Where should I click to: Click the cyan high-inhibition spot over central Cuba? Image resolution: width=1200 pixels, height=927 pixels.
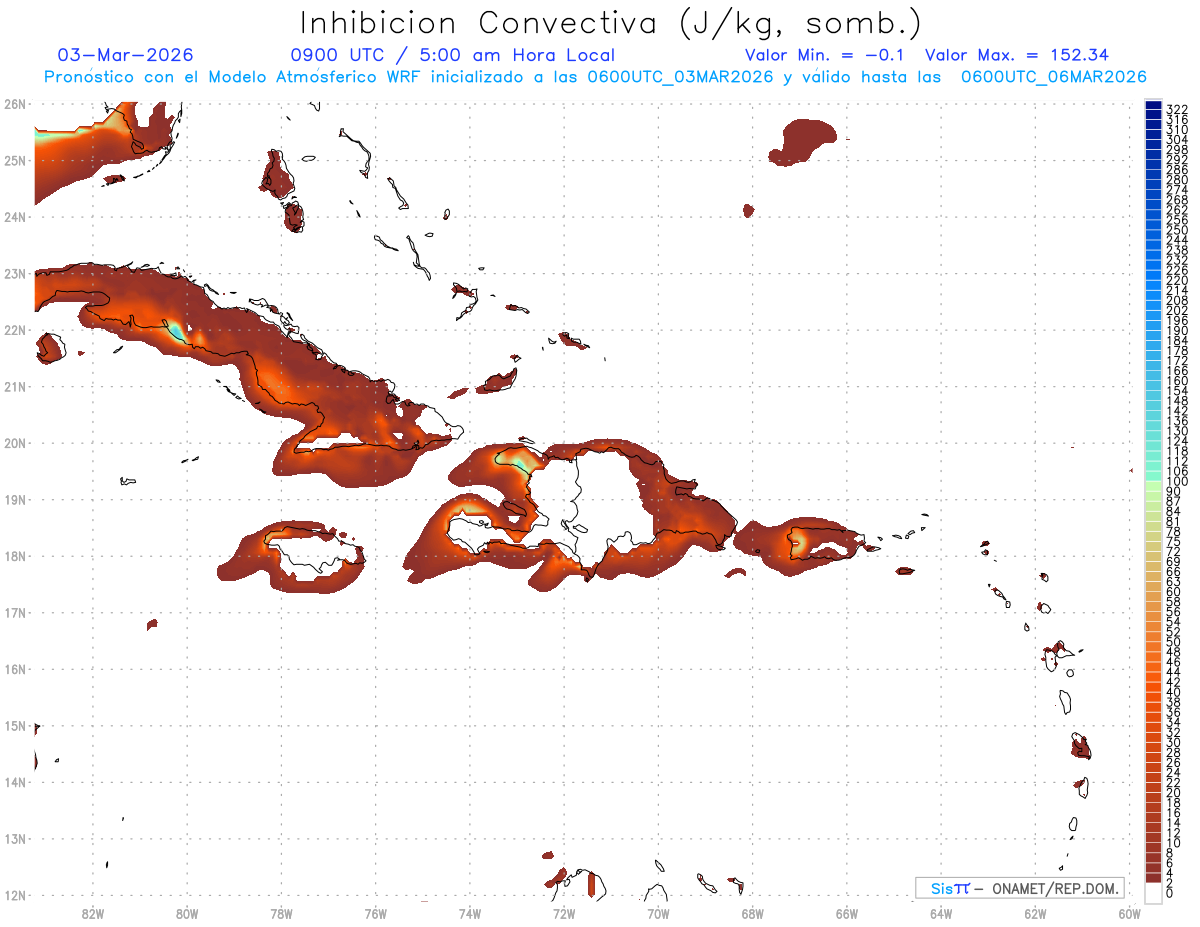pyautogui.click(x=176, y=330)
